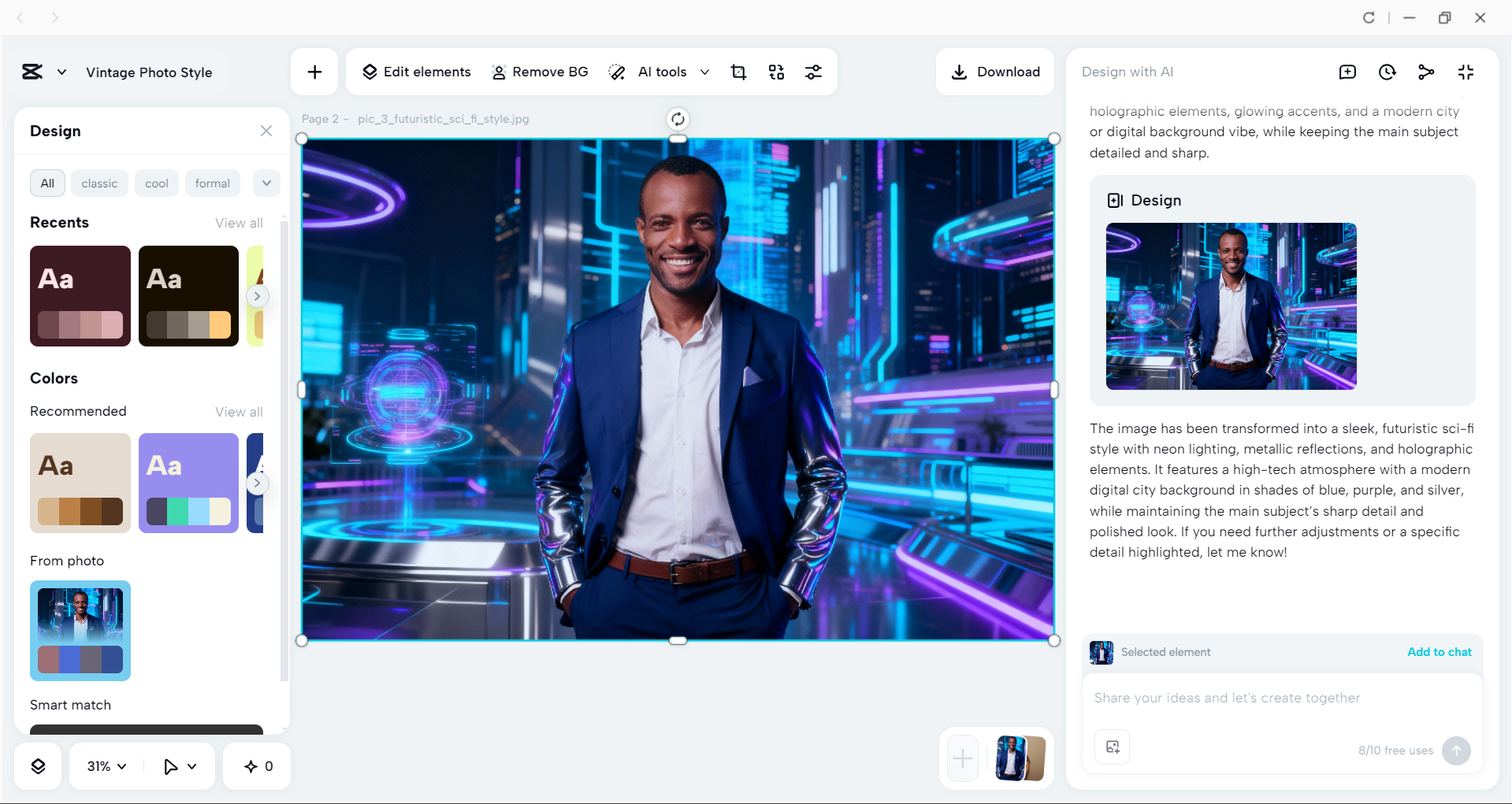Viewport: 1512px width, 804px height.
Task: View all Recents themes
Action: coord(239,223)
